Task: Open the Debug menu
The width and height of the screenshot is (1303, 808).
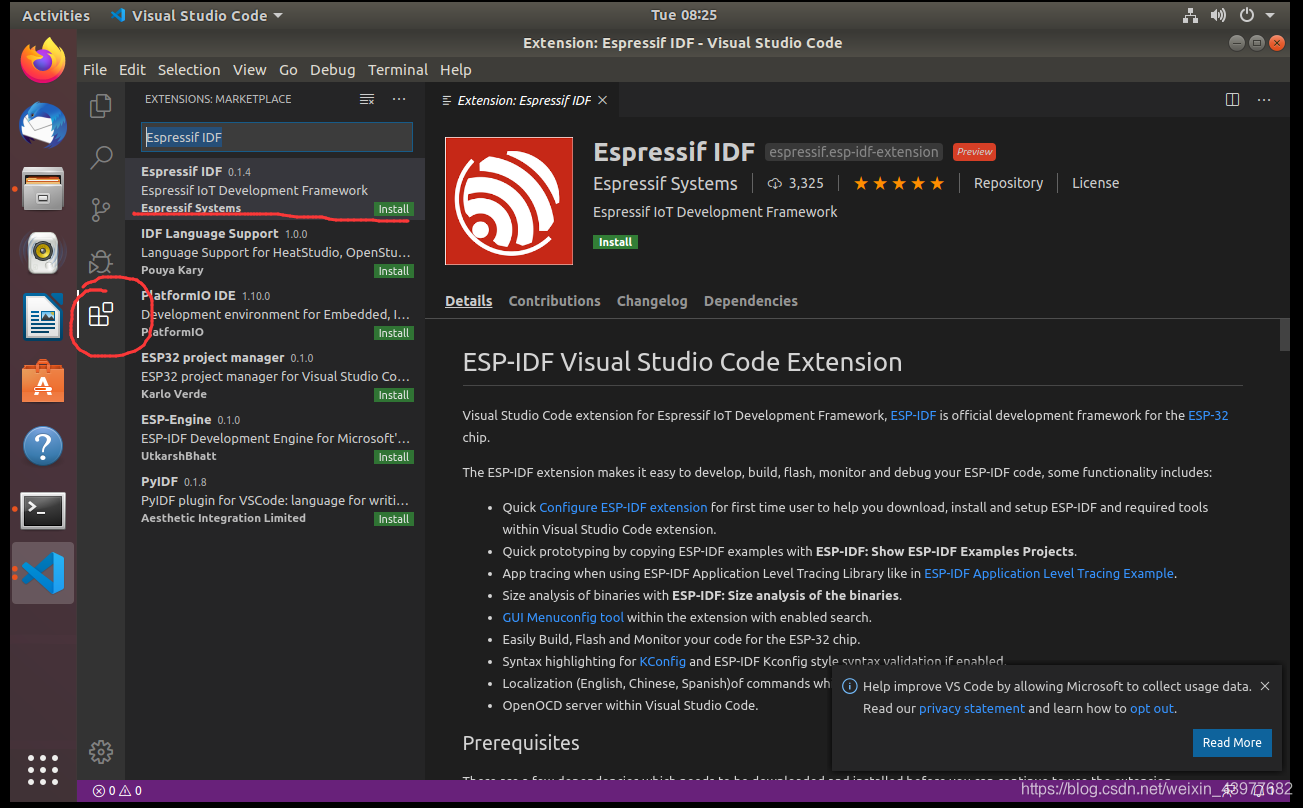Action: [332, 70]
